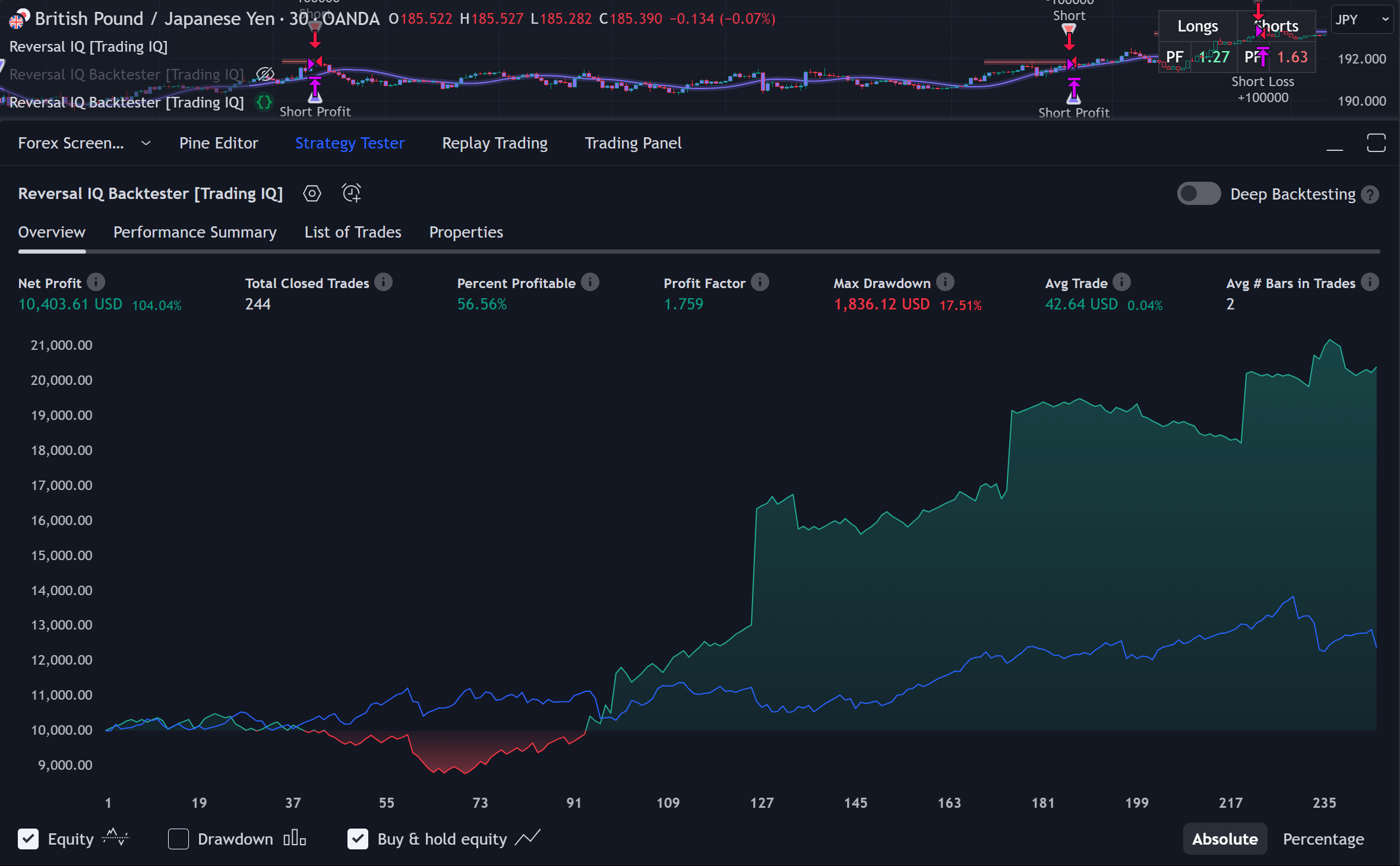Click the 21,000.00 equity axis label
Screen dimensions: 1400x866
[62, 345]
